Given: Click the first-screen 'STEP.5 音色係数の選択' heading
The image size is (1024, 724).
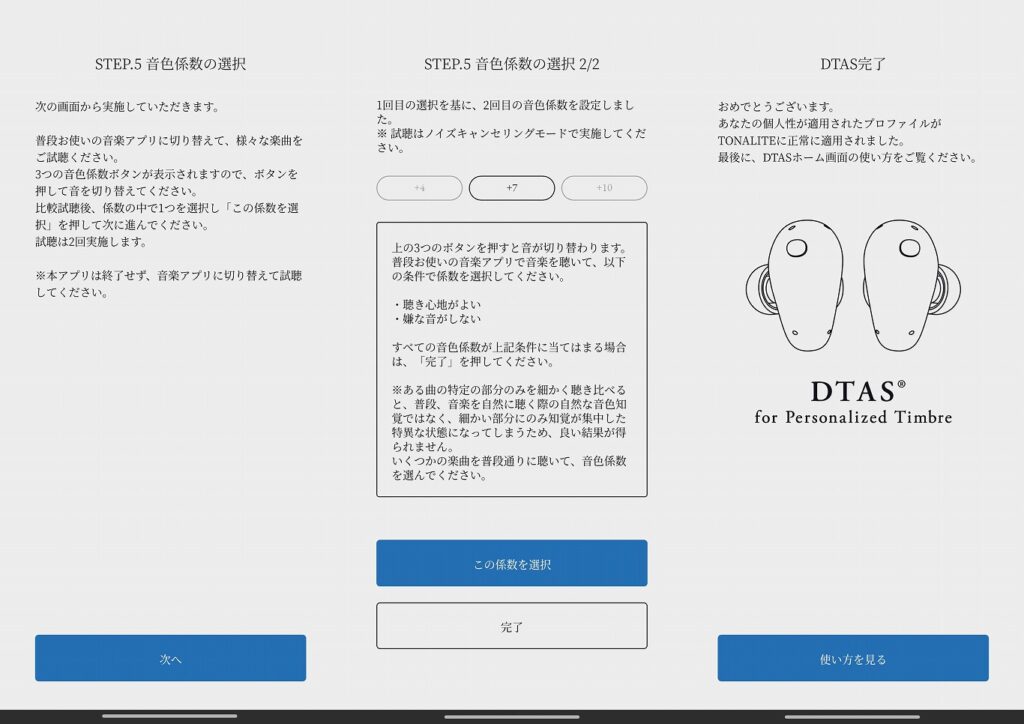Looking at the screenshot, I should (x=170, y=64).
